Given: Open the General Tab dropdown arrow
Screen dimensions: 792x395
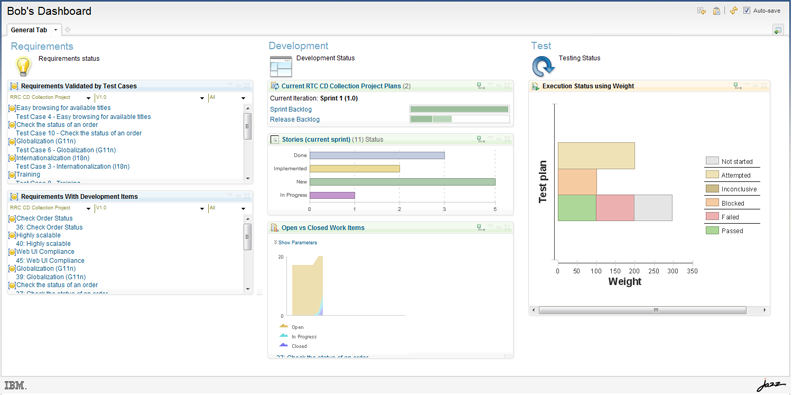Looking at the screenshot, I should (x=56, y=30).
